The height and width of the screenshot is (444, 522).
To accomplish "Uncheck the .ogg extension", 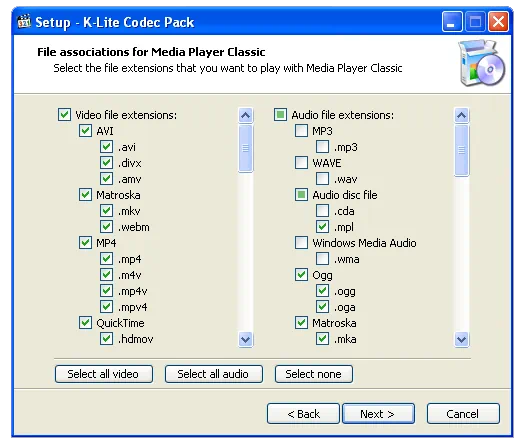I will click(x=322, y=291).
